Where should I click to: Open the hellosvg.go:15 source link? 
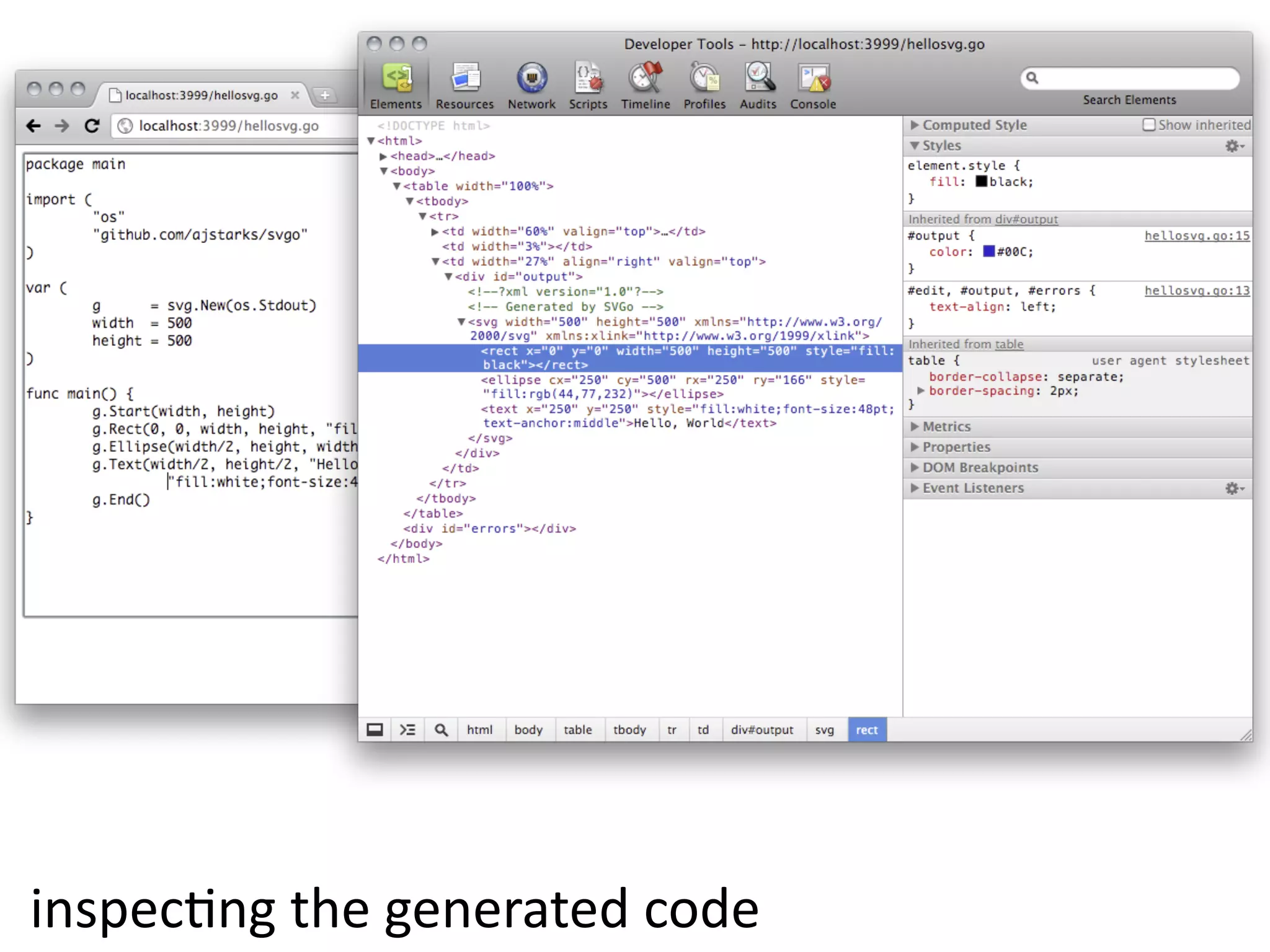(1197, 236)
